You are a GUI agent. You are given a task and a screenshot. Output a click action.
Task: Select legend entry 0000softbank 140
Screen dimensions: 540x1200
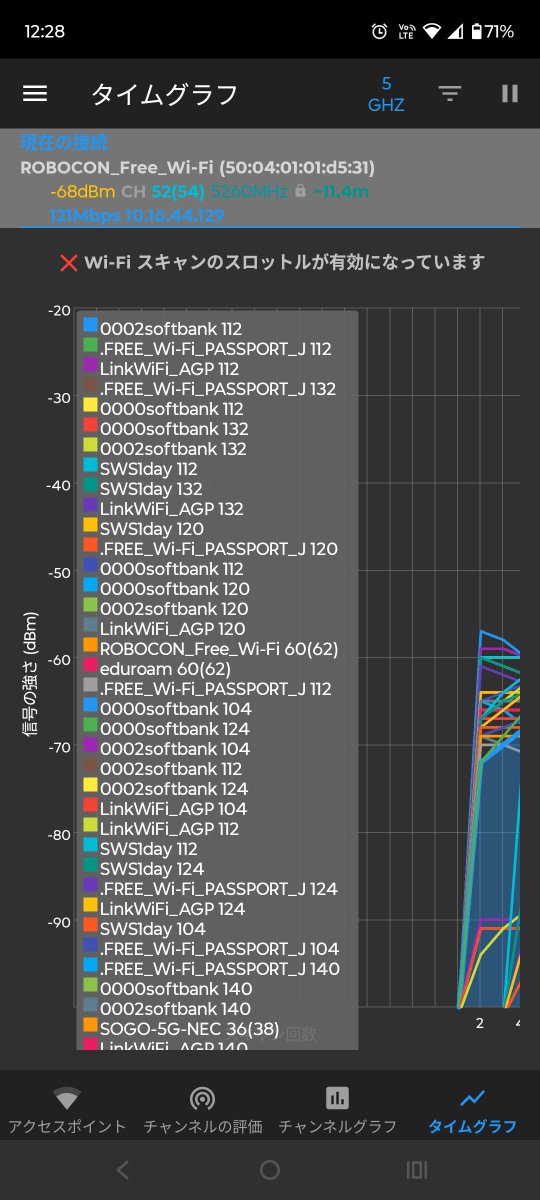tap(168, 988)
